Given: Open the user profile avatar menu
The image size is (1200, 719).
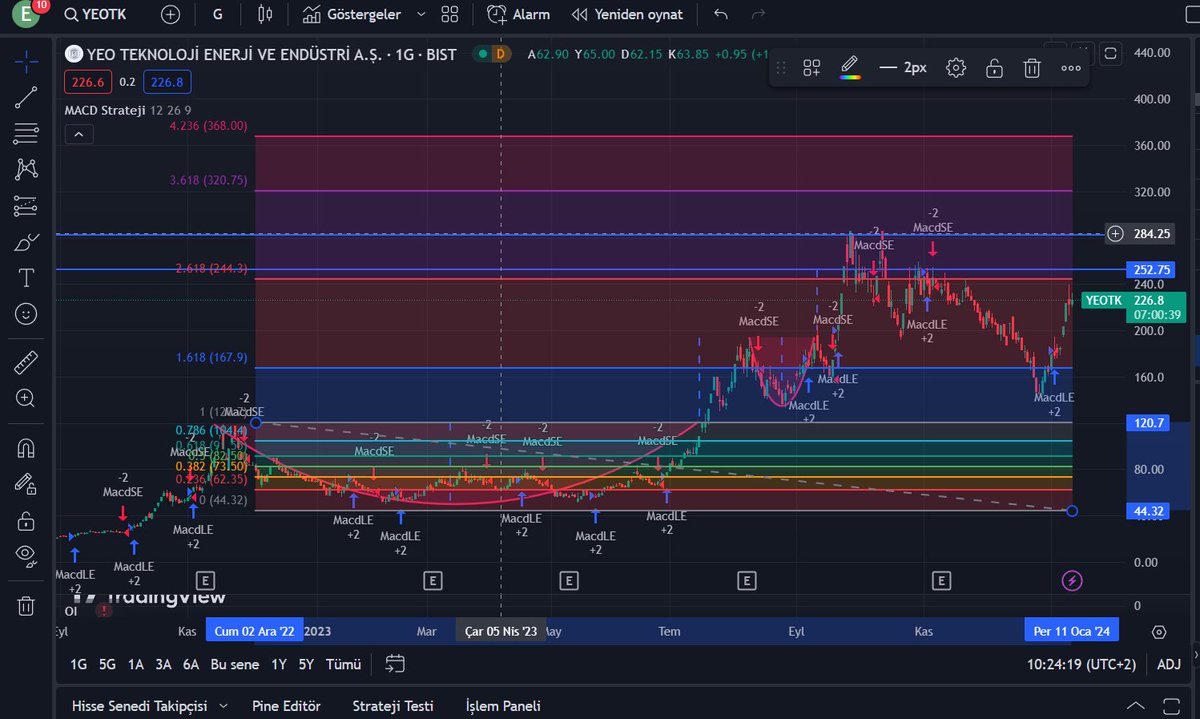Looking at the screenshot, I should pyautogui.click(x=25, y=15).
